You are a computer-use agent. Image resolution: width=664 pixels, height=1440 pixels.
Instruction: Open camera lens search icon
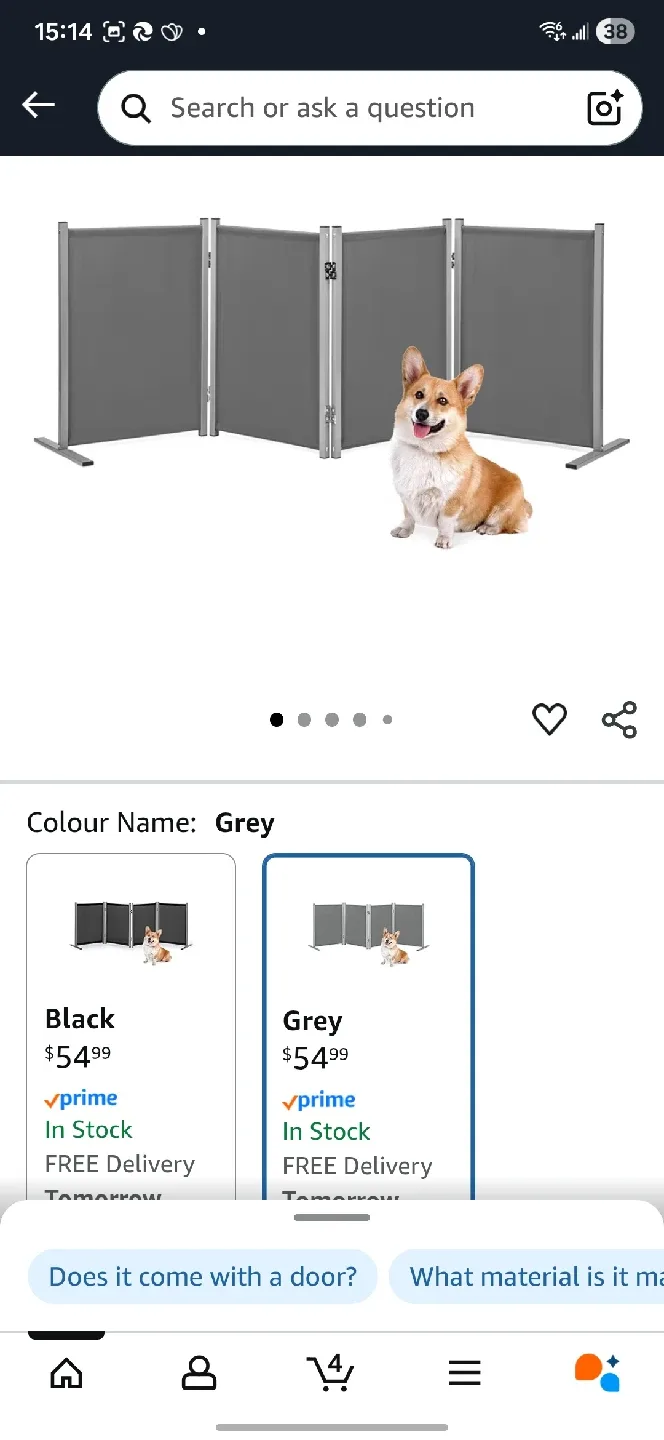(x=605, y=108)
